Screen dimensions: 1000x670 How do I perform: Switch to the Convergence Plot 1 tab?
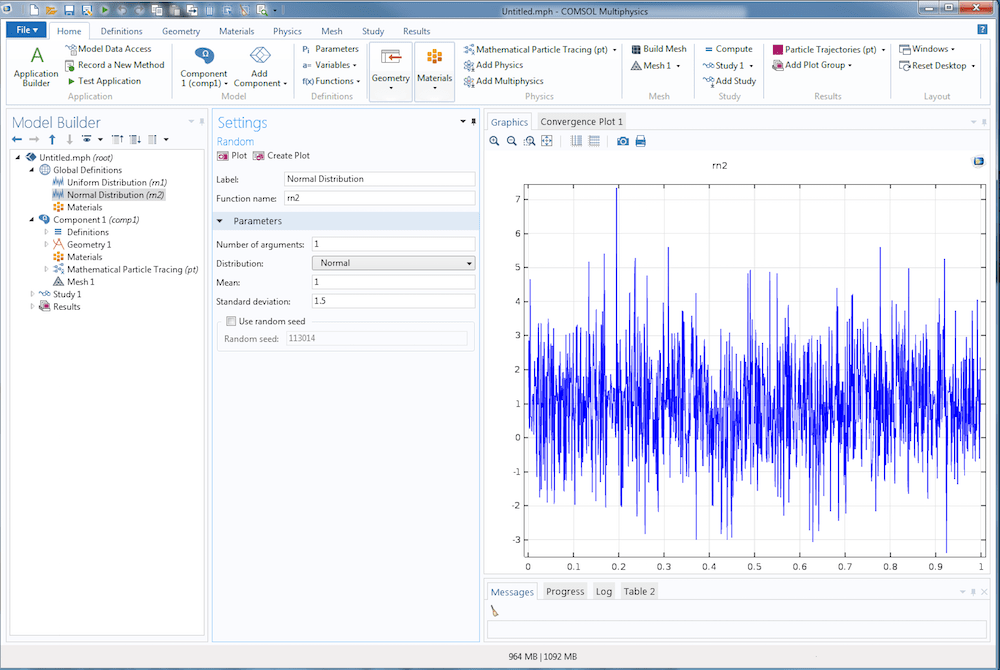(x=581, y=122)
